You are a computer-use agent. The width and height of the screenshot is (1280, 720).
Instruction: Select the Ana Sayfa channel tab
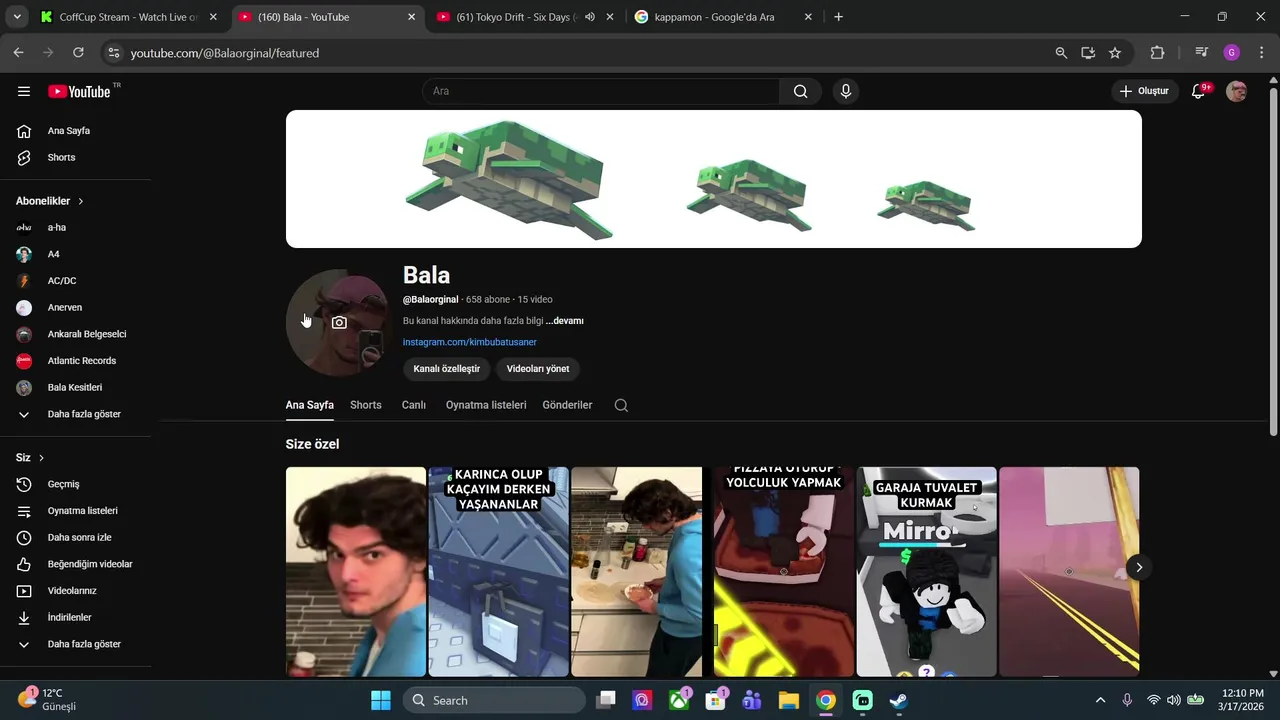310,405
